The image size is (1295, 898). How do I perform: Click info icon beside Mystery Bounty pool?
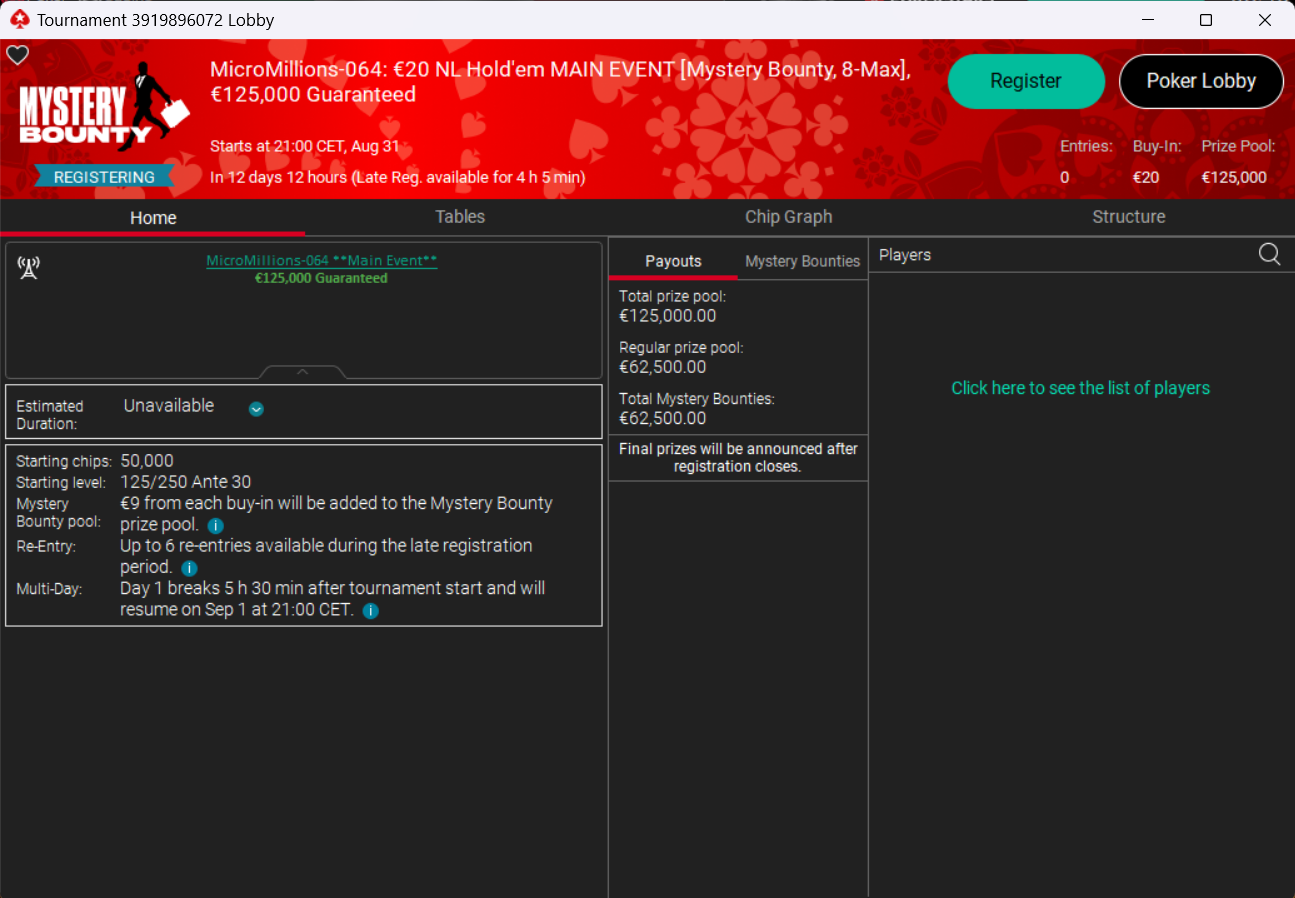215,526
